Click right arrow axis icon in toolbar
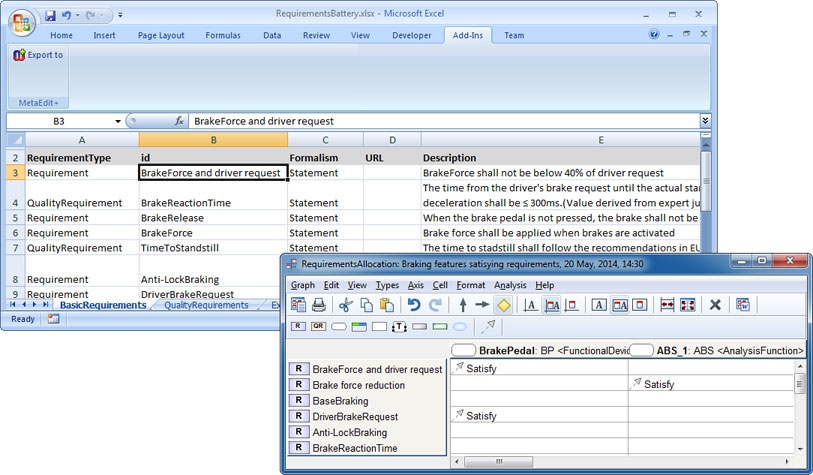 click(x=482, y=305)
